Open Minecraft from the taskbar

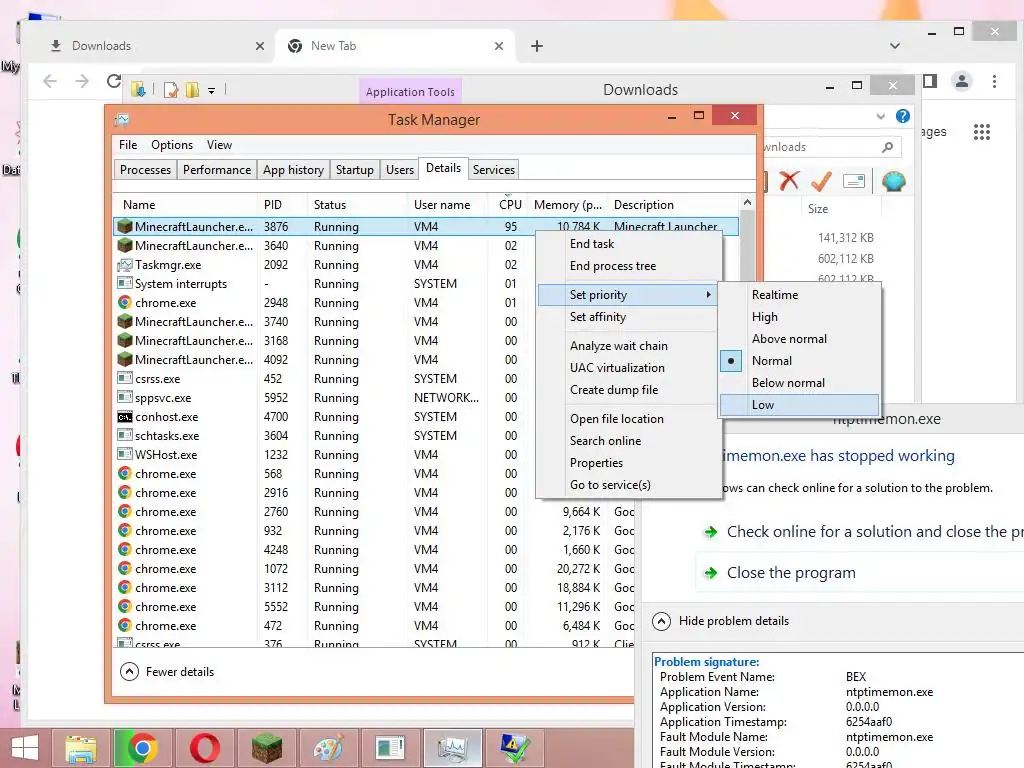click(x=267, y=748)
